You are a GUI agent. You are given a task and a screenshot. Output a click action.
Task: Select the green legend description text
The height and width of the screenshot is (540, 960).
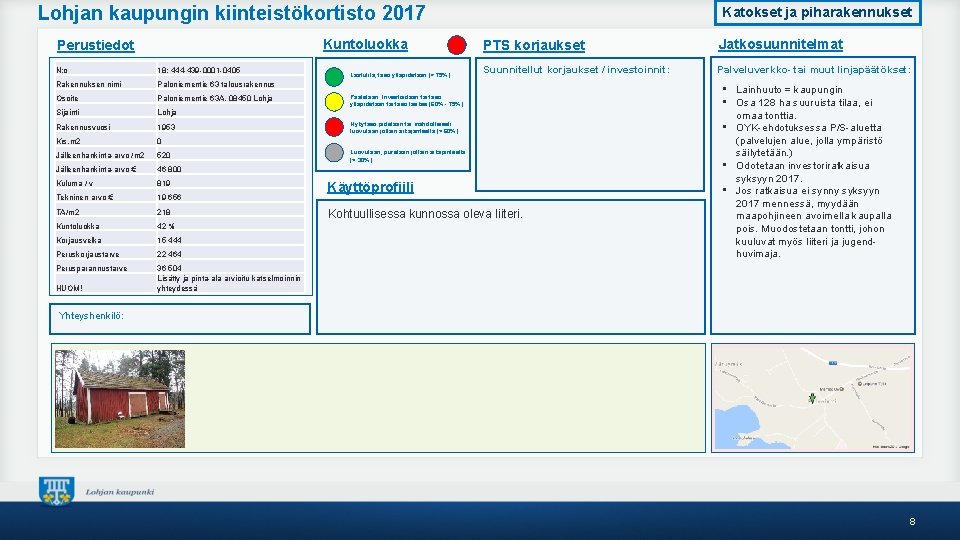(400, 75)
